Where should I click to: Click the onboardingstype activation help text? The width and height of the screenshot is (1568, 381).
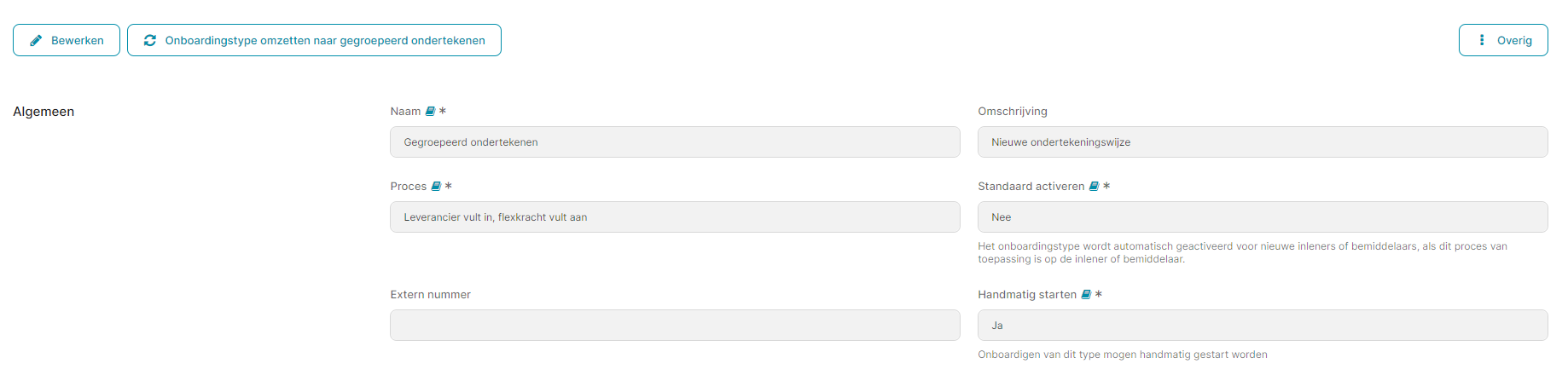[1242, 253]
